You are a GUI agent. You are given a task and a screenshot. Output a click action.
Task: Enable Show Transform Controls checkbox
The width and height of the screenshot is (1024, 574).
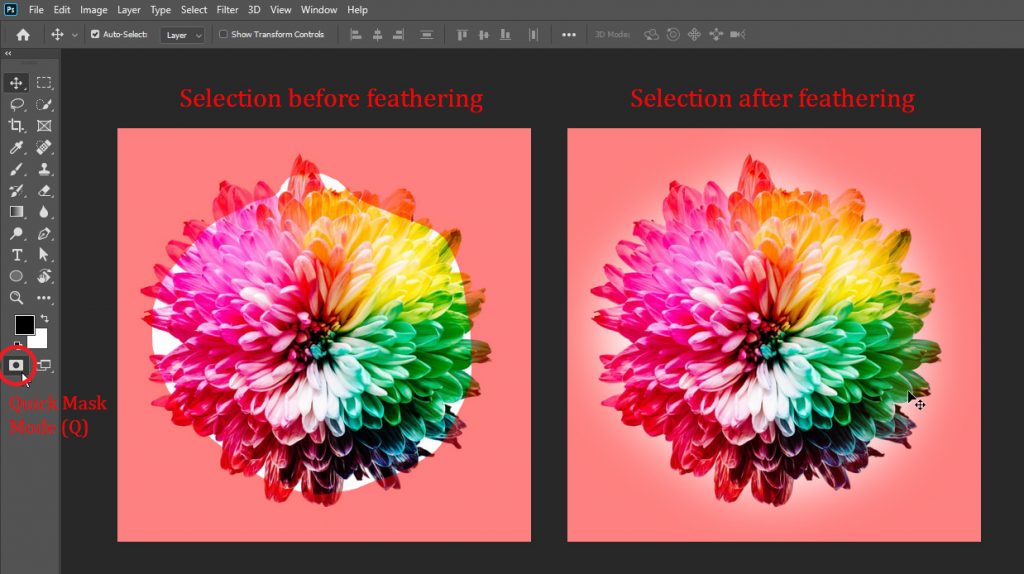pos(223,34)
